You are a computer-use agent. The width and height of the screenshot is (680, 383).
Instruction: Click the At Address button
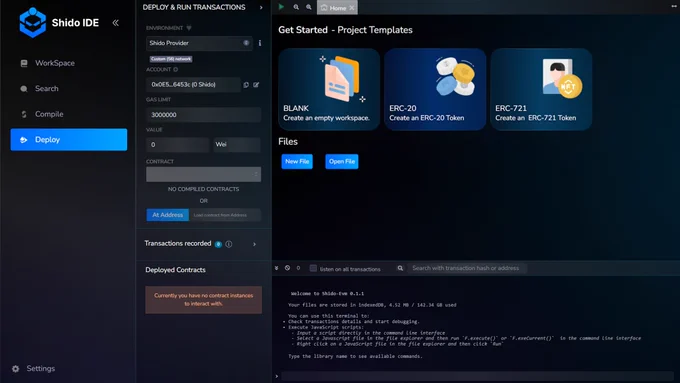point(167,215)
